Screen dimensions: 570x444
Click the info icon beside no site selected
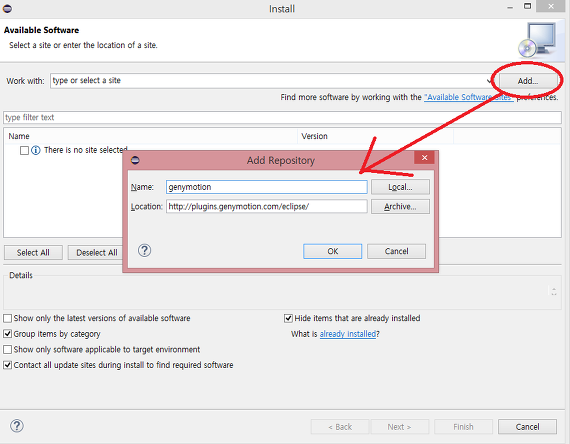(36, 150)
